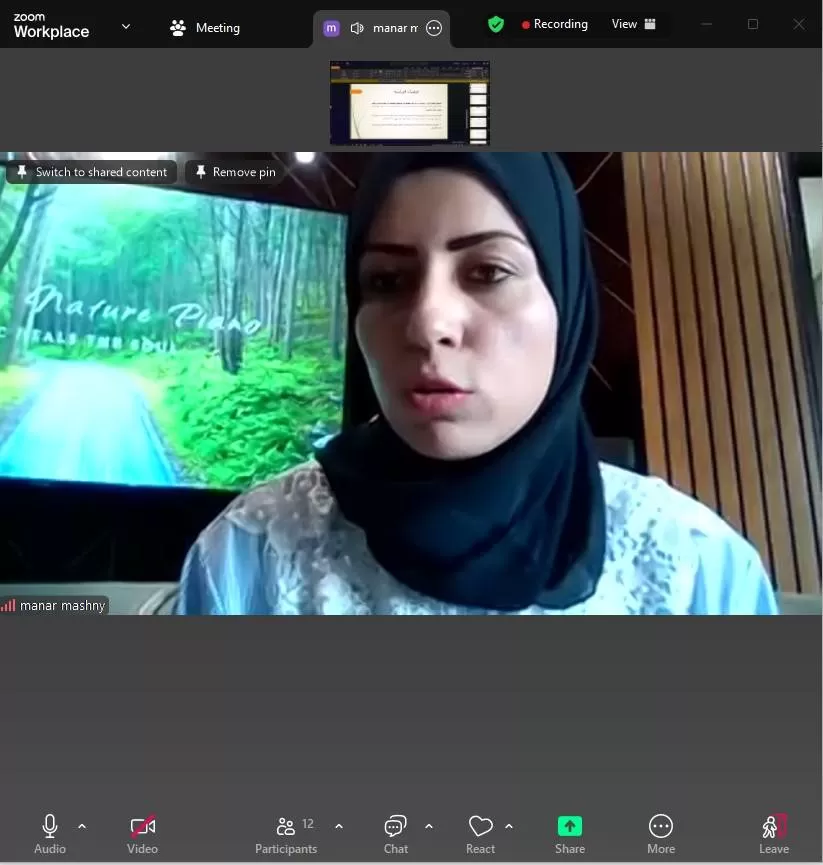Switch to shared content
The image size is (823, 865).
92,172
